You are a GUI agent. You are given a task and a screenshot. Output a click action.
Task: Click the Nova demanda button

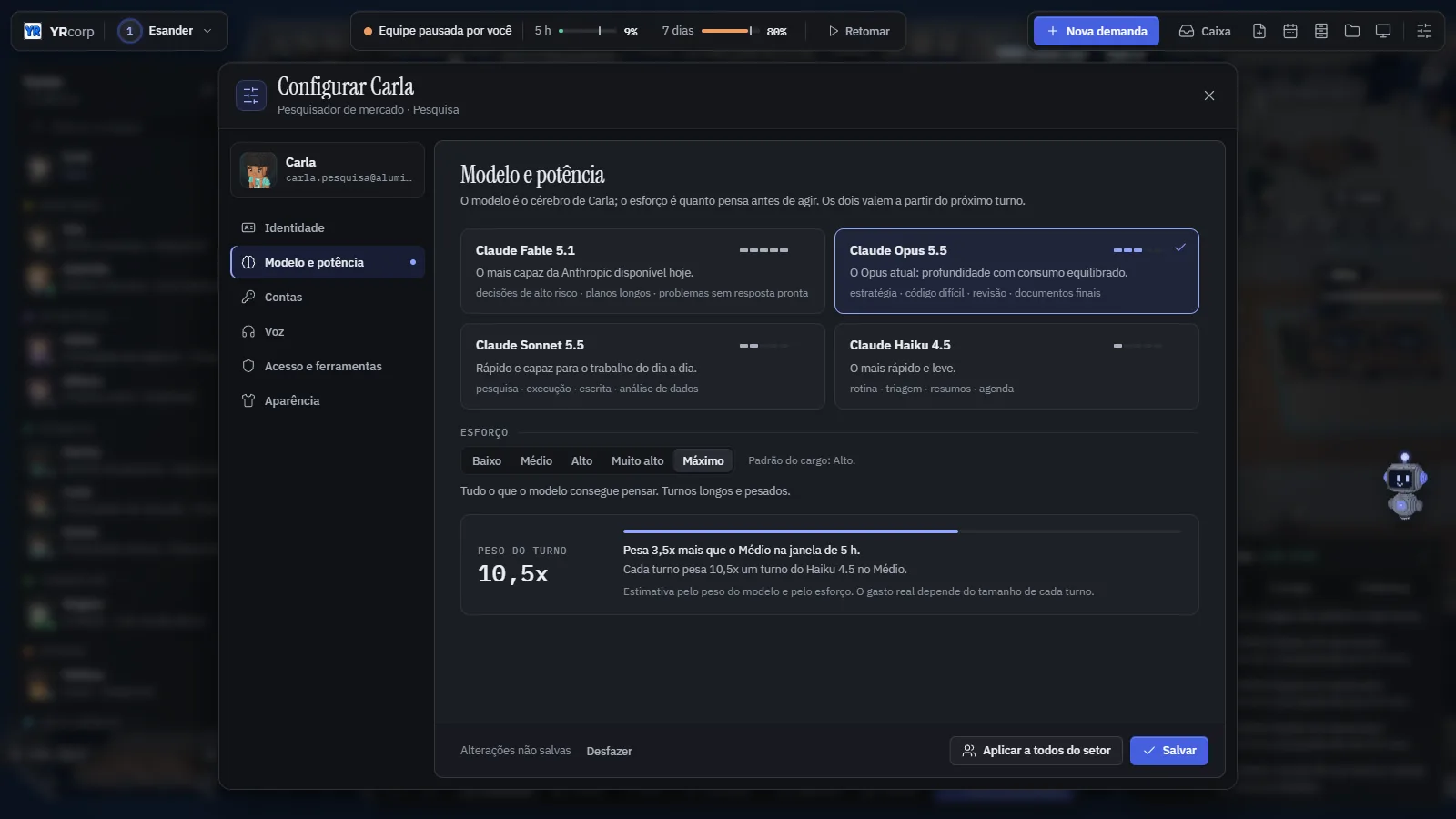(x=1097, y=31)
